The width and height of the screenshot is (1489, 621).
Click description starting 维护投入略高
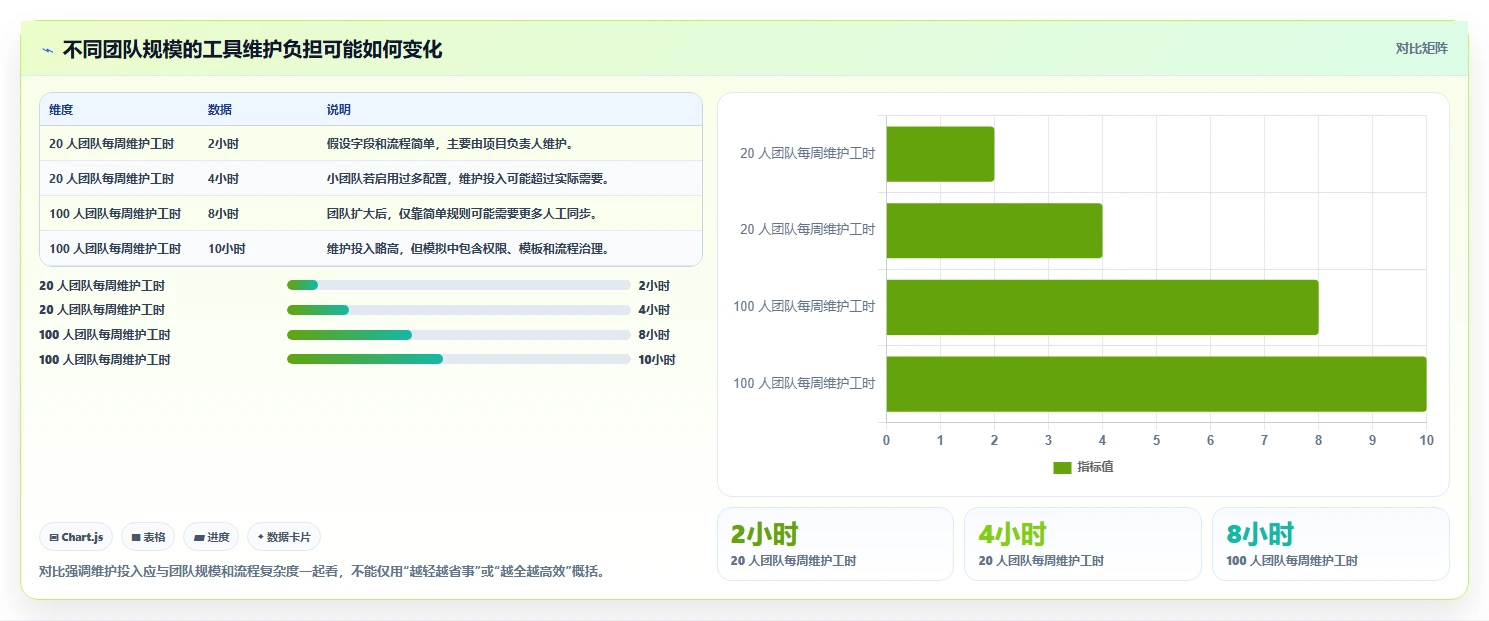[x=468, y=249]
